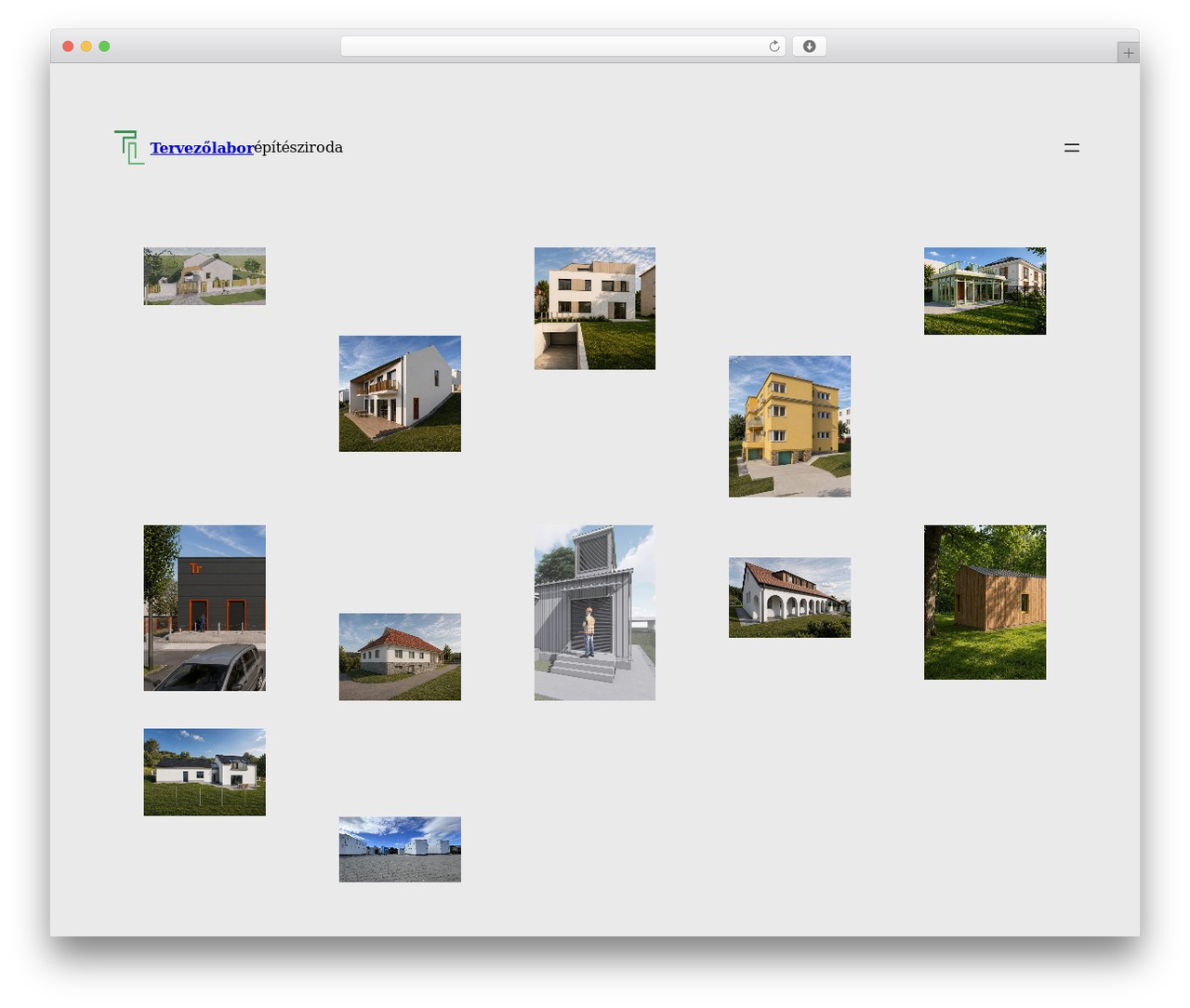Open the arched arcade house thumbnail
This screenshot has height=1008, width=1190.
[x=789, y=598]
